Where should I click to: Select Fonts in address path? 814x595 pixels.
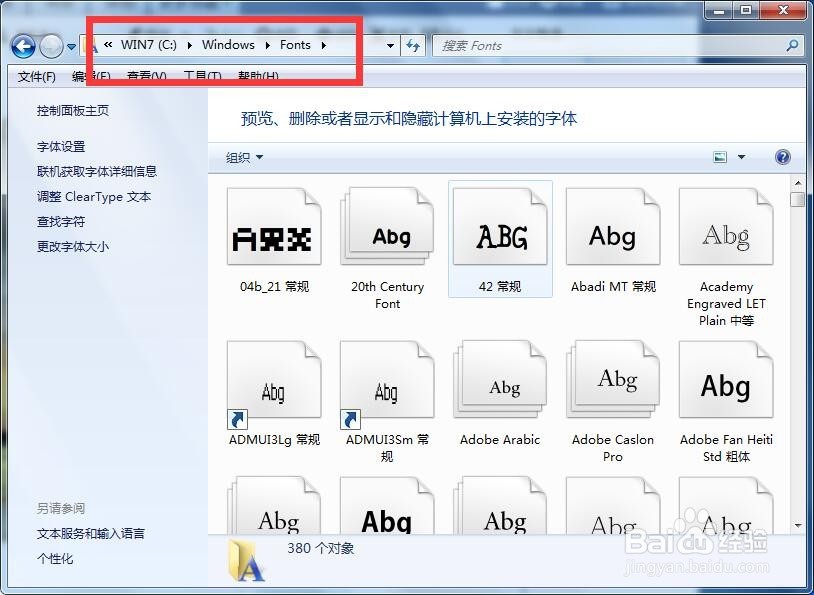pyautogui.click(x=295, y=45)
